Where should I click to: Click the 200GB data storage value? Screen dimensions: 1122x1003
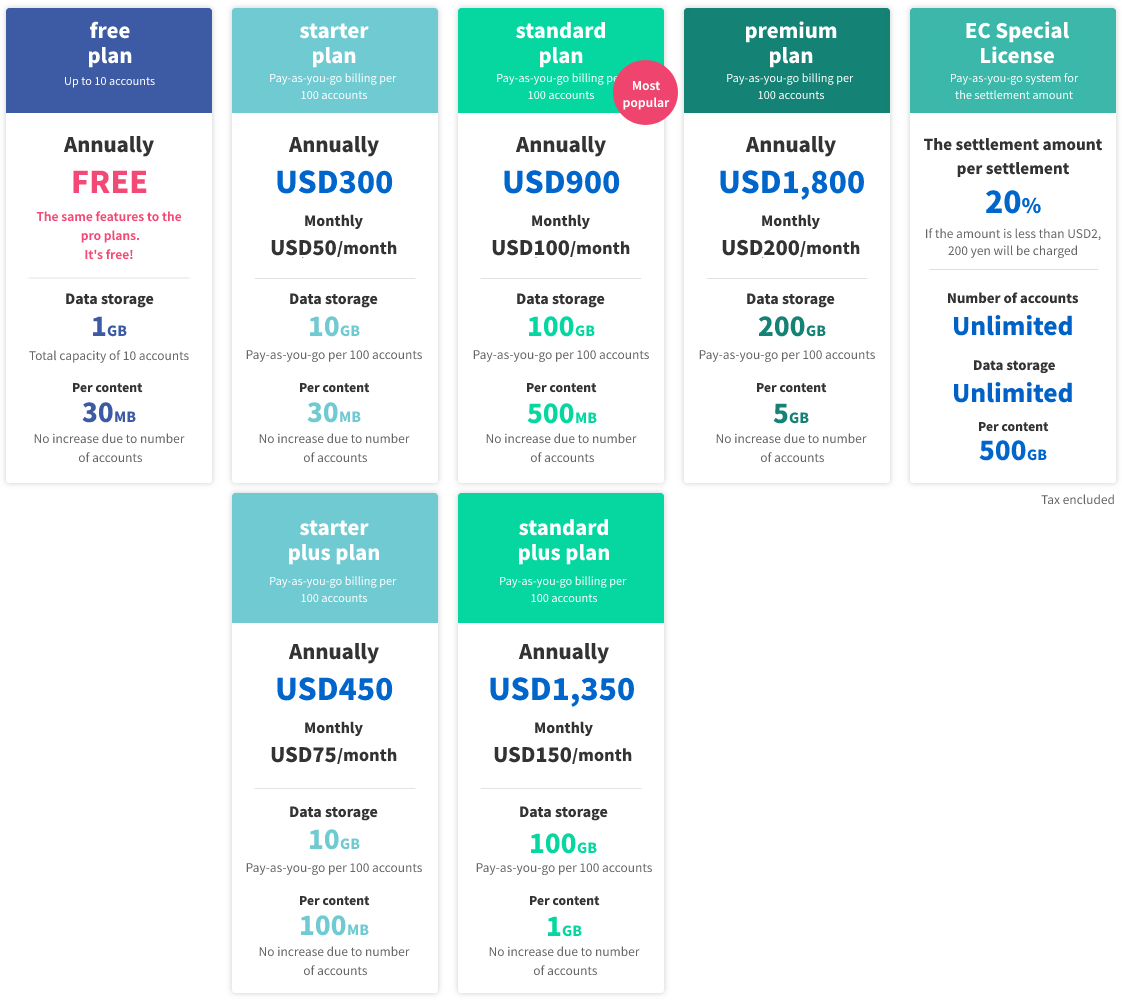click(x=791, y=327)
